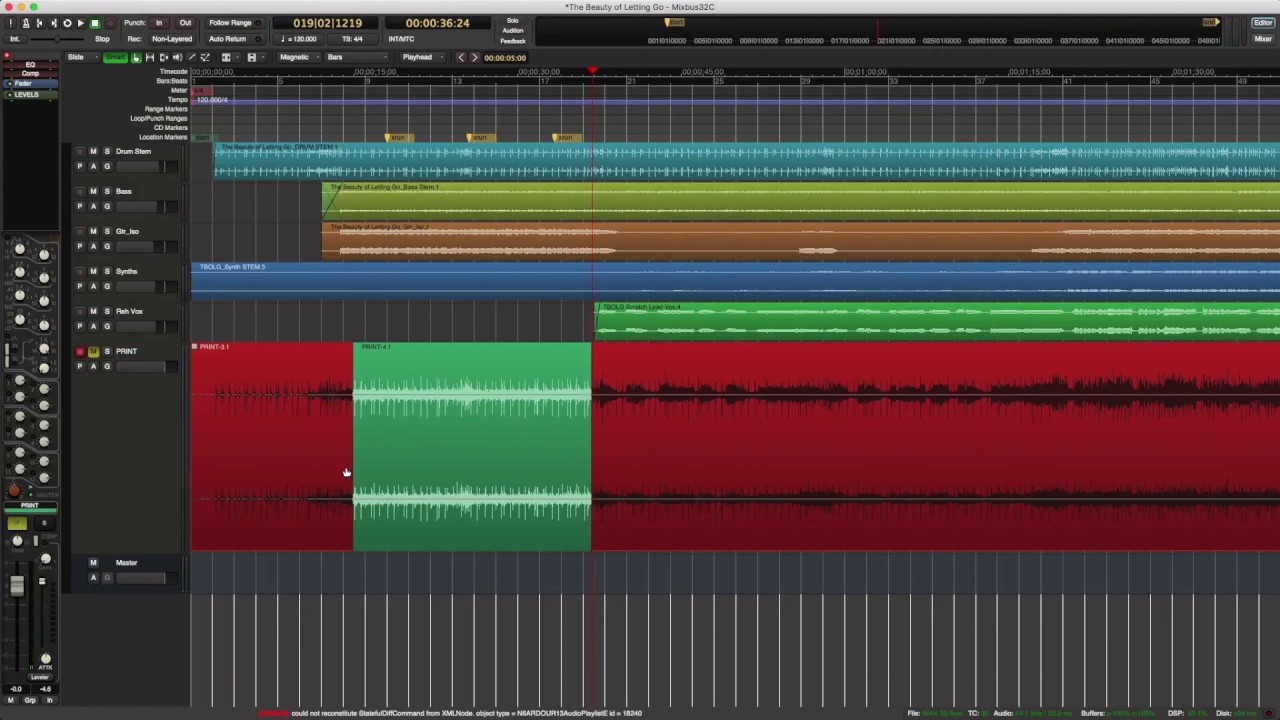Click the nudge forward arrow
Viewport: 1280px width, 720px height.
point(474,57)
